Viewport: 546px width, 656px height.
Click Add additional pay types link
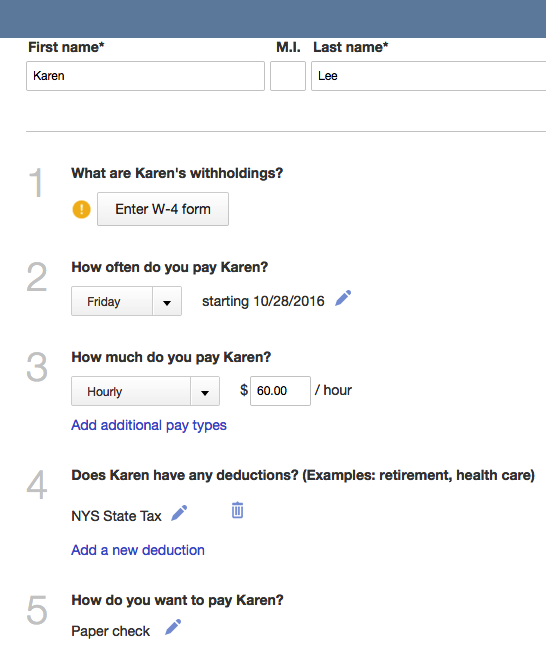149,425
